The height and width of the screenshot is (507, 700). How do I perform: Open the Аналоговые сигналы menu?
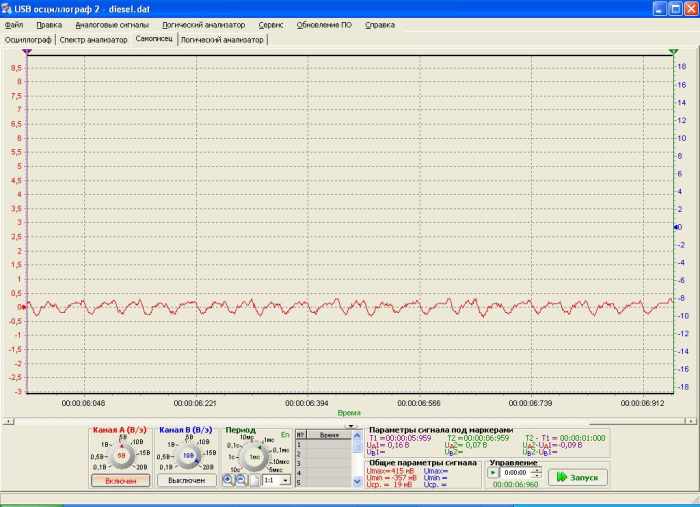(x=112, y=25)
